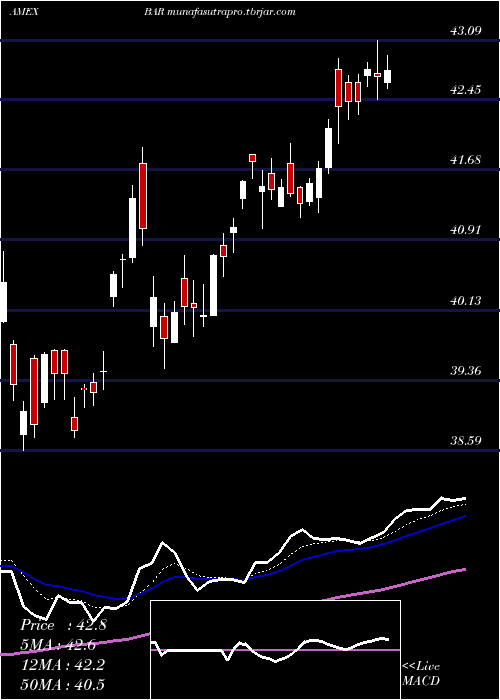Click the AMEX exchange label
Viewport: 500px width, 700px height.
(x=24, y=12)
